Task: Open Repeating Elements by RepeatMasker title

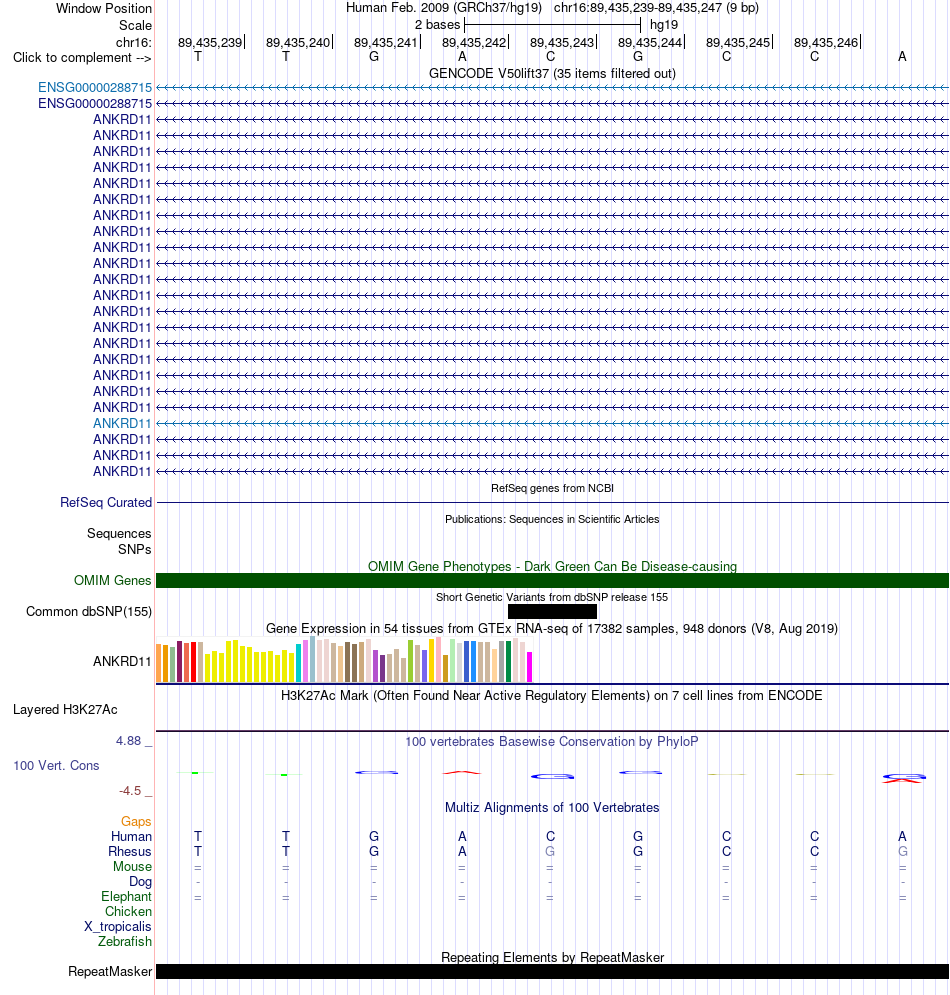Action: pyautogui.click(x=552, y=957)
